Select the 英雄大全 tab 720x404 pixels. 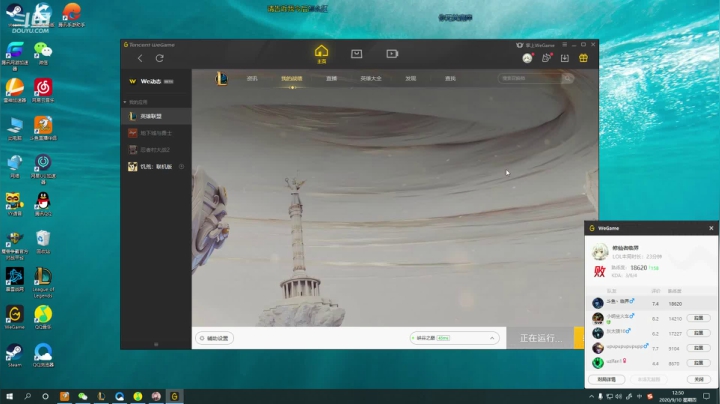coord(371,79)
